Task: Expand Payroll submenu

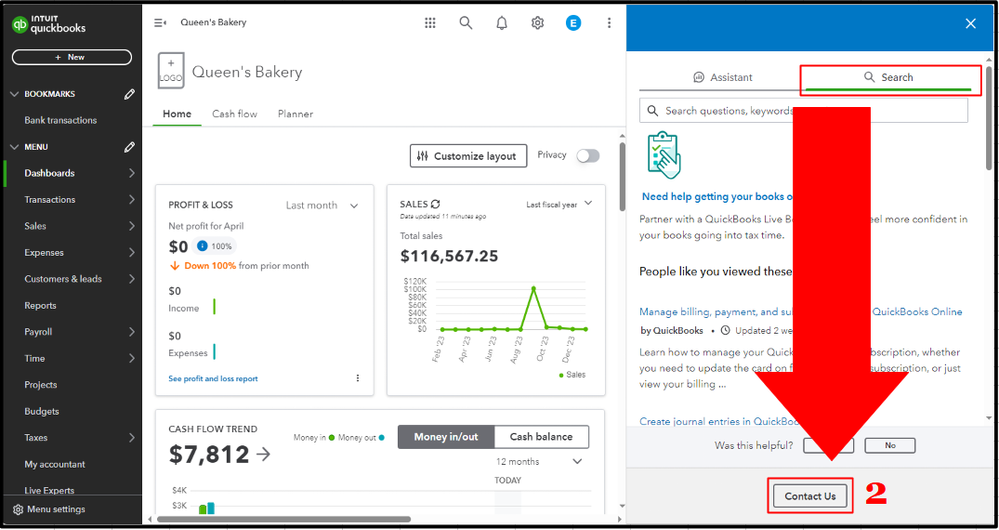Action: click(131, 332)
